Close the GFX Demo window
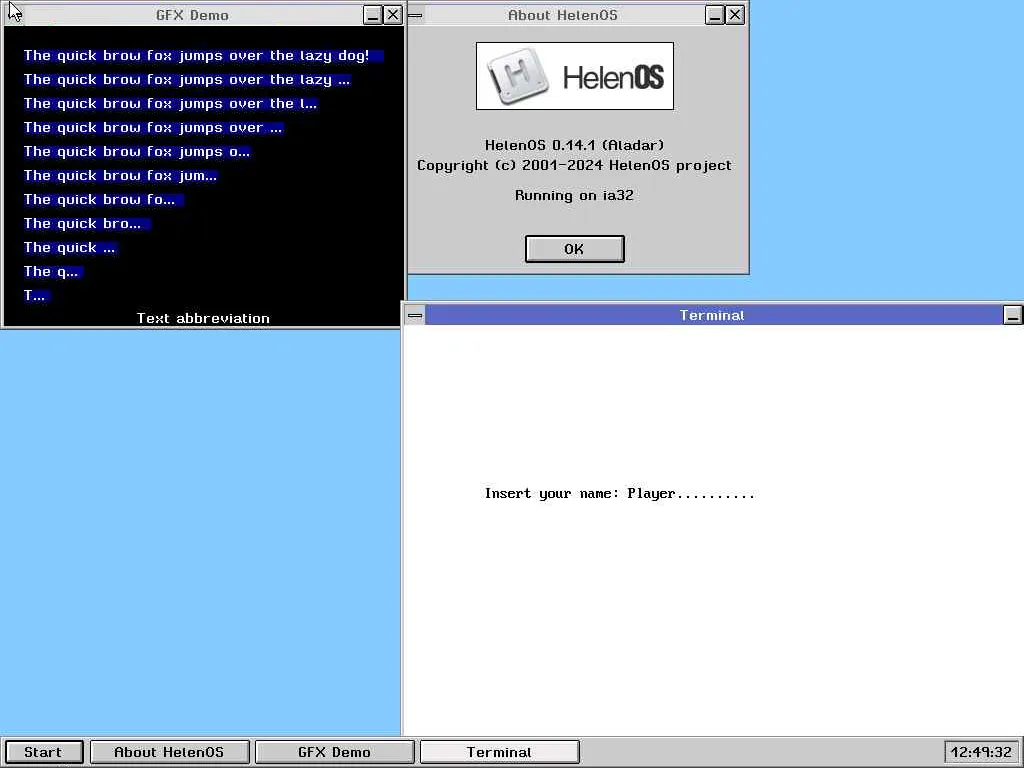 tap(392, 15)
